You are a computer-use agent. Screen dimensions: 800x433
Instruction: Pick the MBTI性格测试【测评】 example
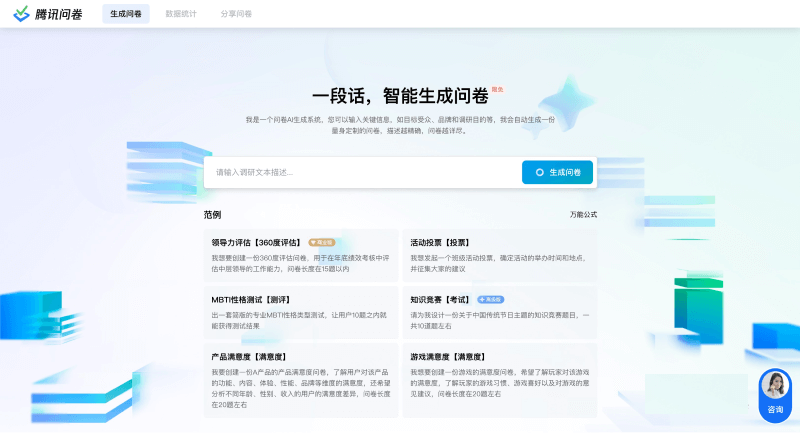pos(300,312)
